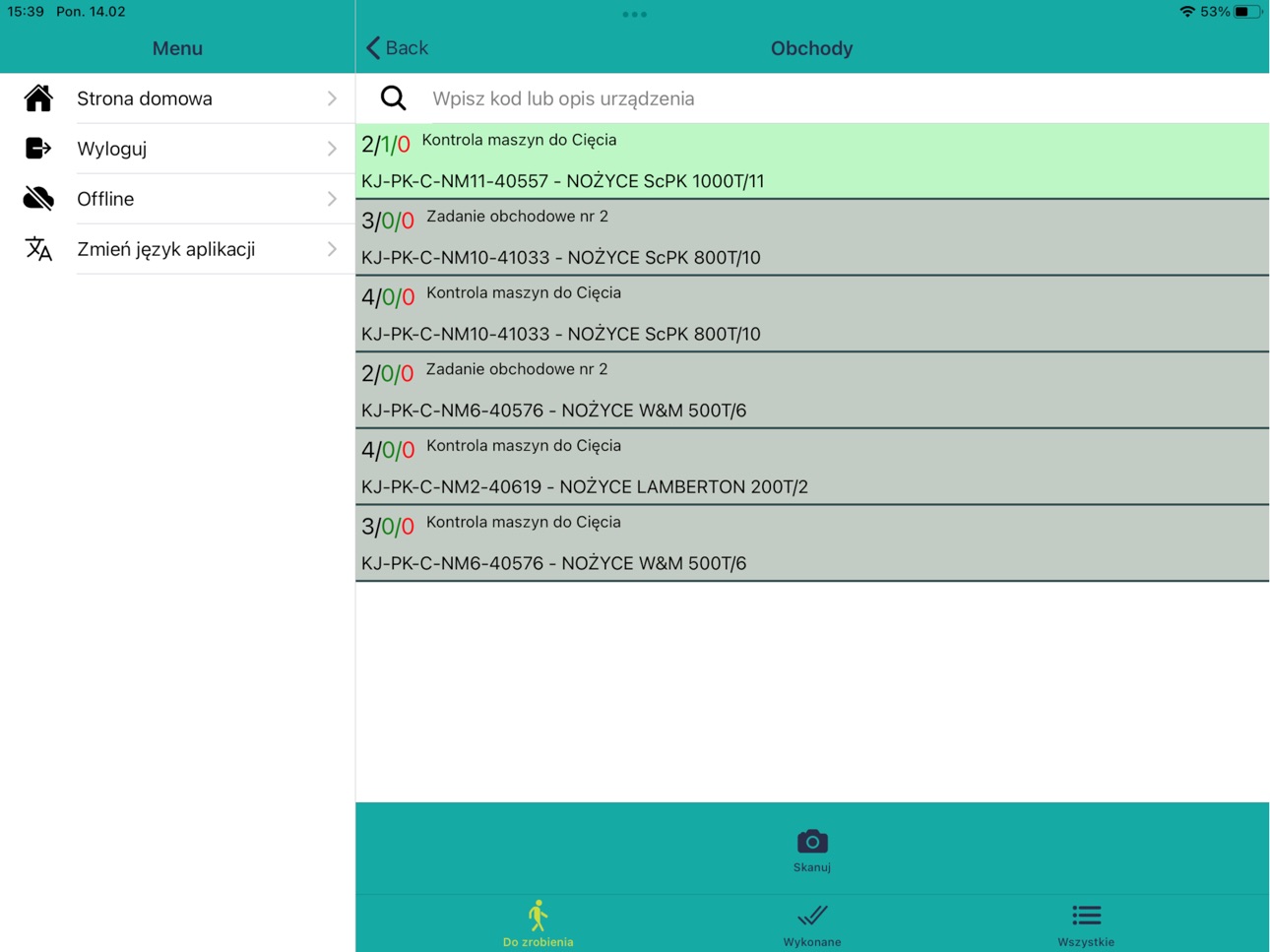Click the 4/0/0 counter in LAMBERTON row

388,451
